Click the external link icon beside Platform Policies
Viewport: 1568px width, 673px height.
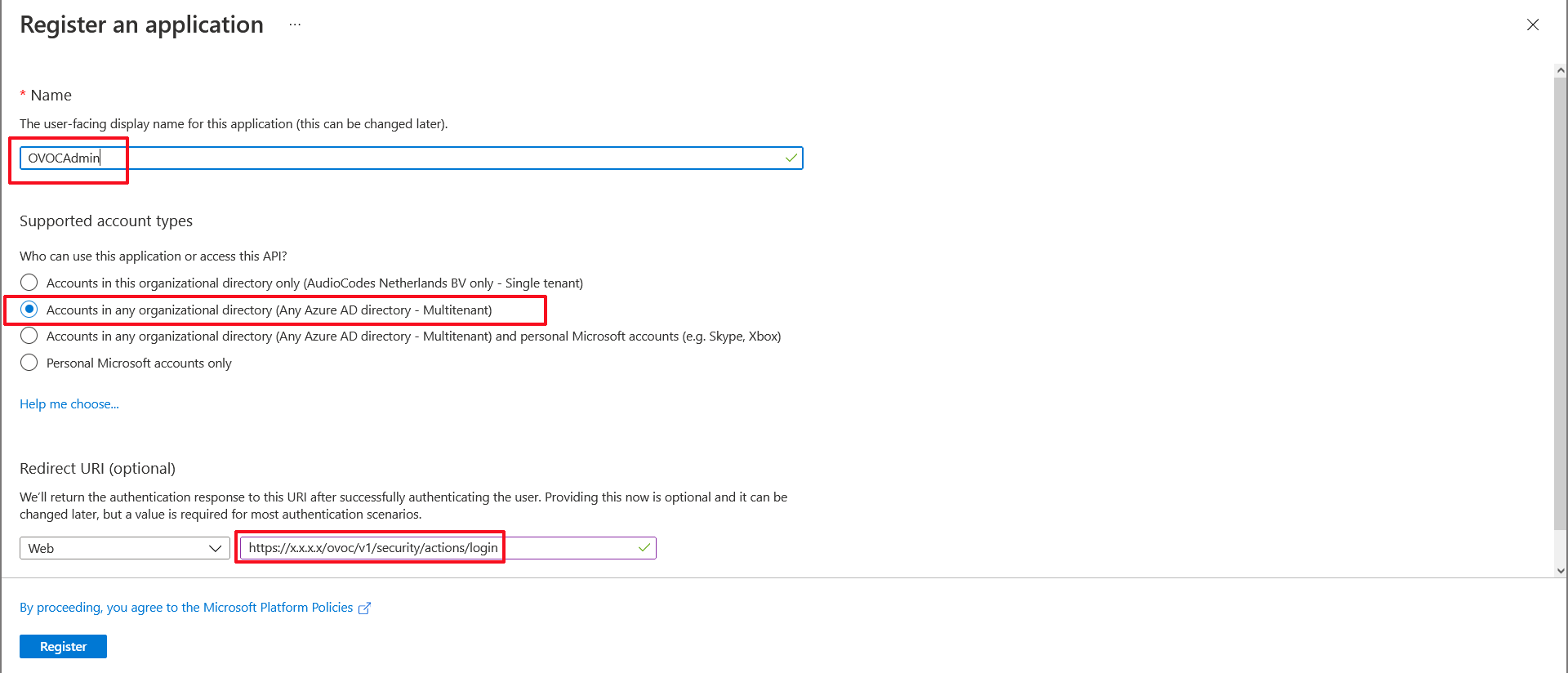click(364, 608)
